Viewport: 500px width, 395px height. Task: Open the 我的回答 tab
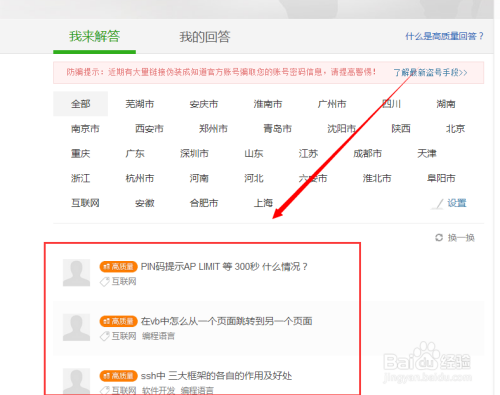(x=205, y=37)
